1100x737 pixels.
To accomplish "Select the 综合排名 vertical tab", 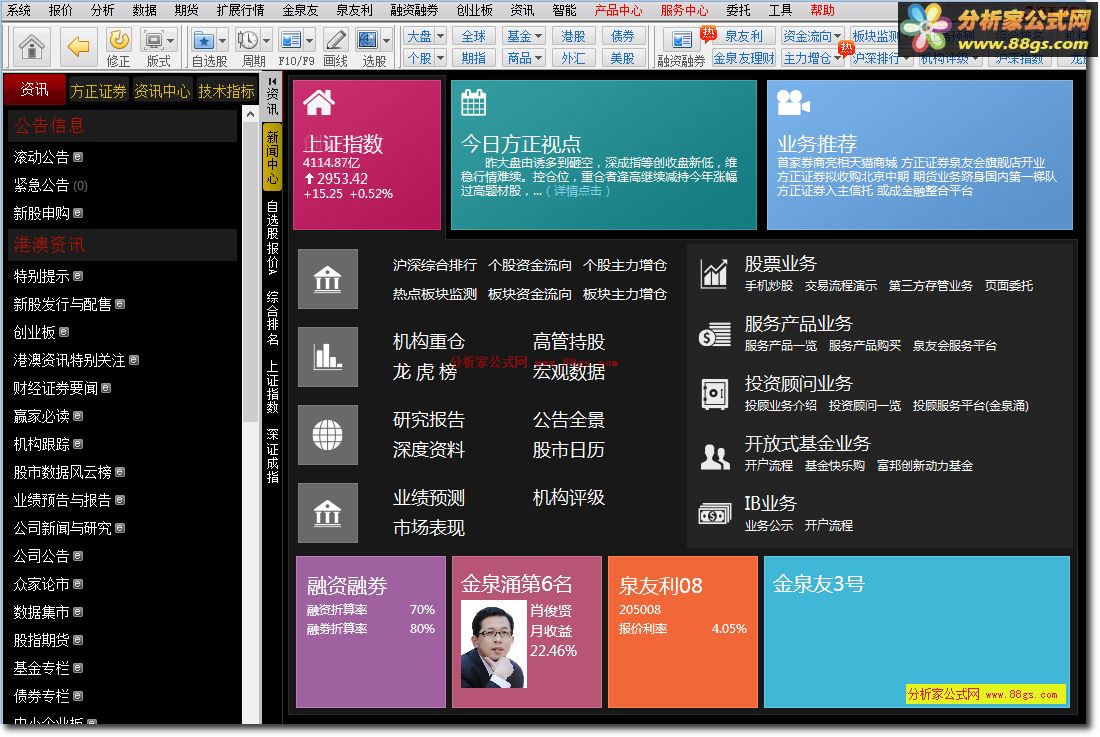I will pos(272,318).
